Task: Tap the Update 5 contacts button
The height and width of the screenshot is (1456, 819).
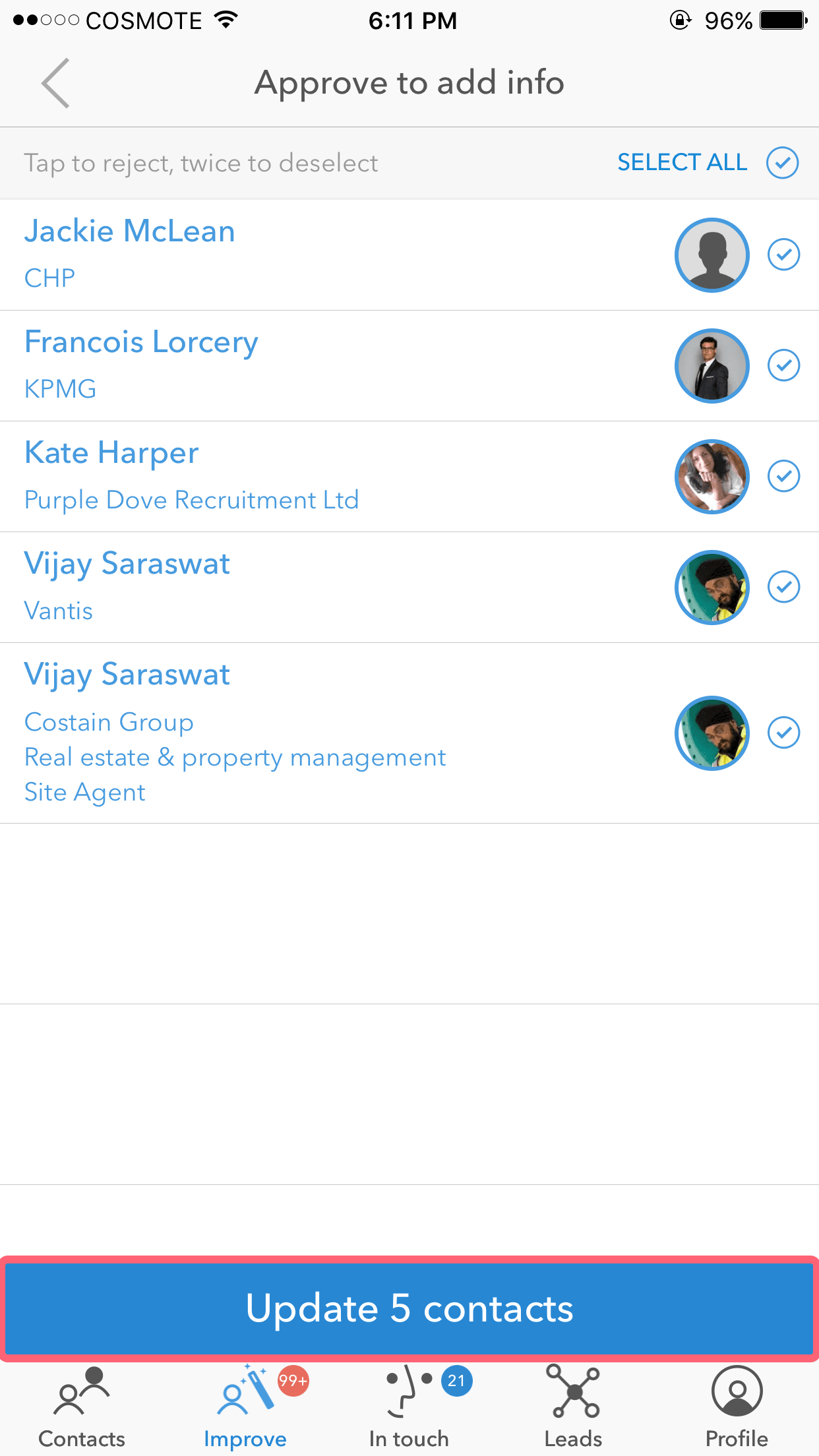Action: point(409,1309)
